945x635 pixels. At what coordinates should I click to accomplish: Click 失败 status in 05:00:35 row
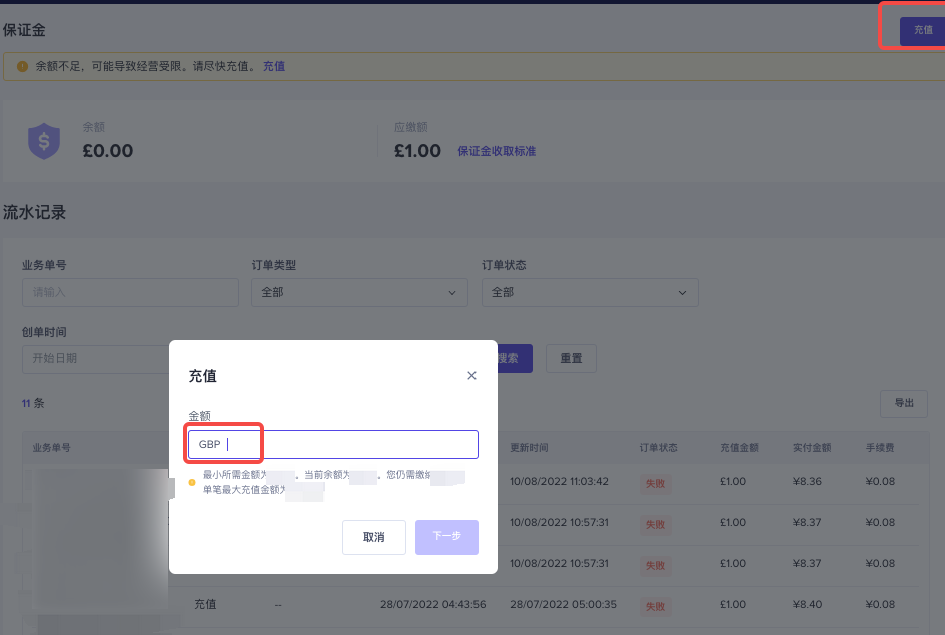click(655, 606)
